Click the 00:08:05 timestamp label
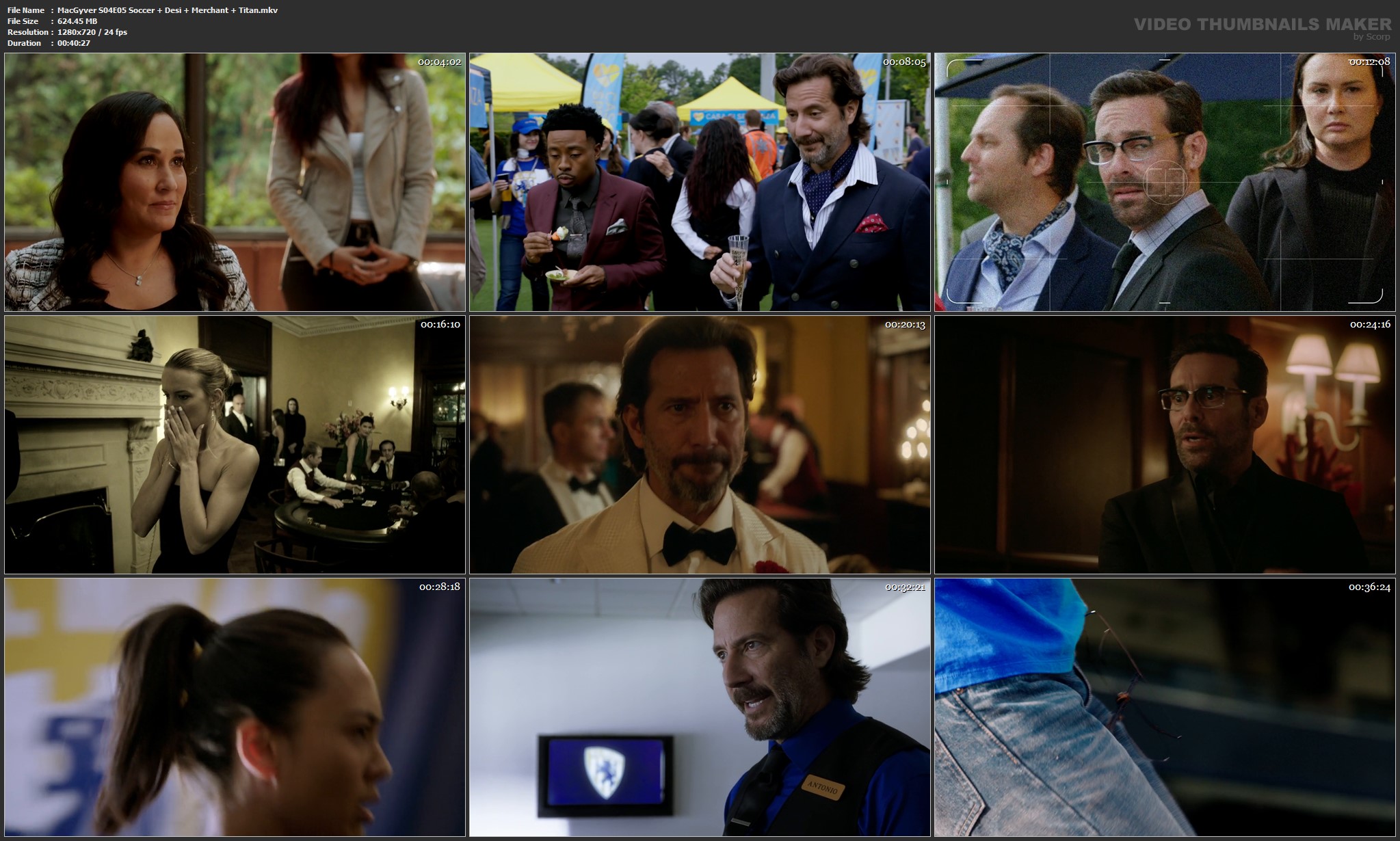This screenshot has width=1400, height=841. (x=904, y=62)
